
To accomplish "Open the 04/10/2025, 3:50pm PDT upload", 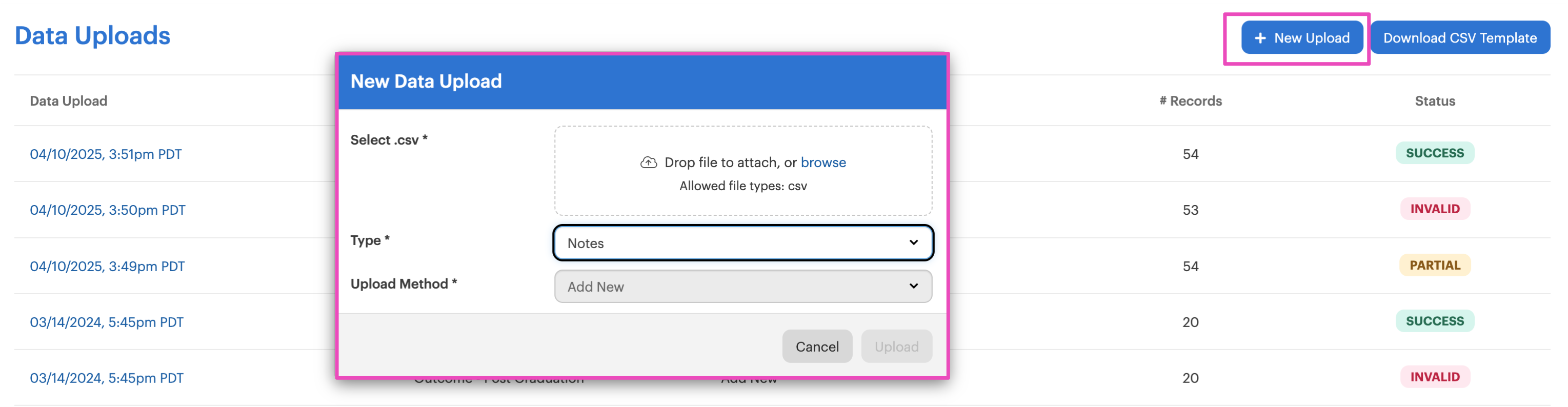I will pos(108,210).
